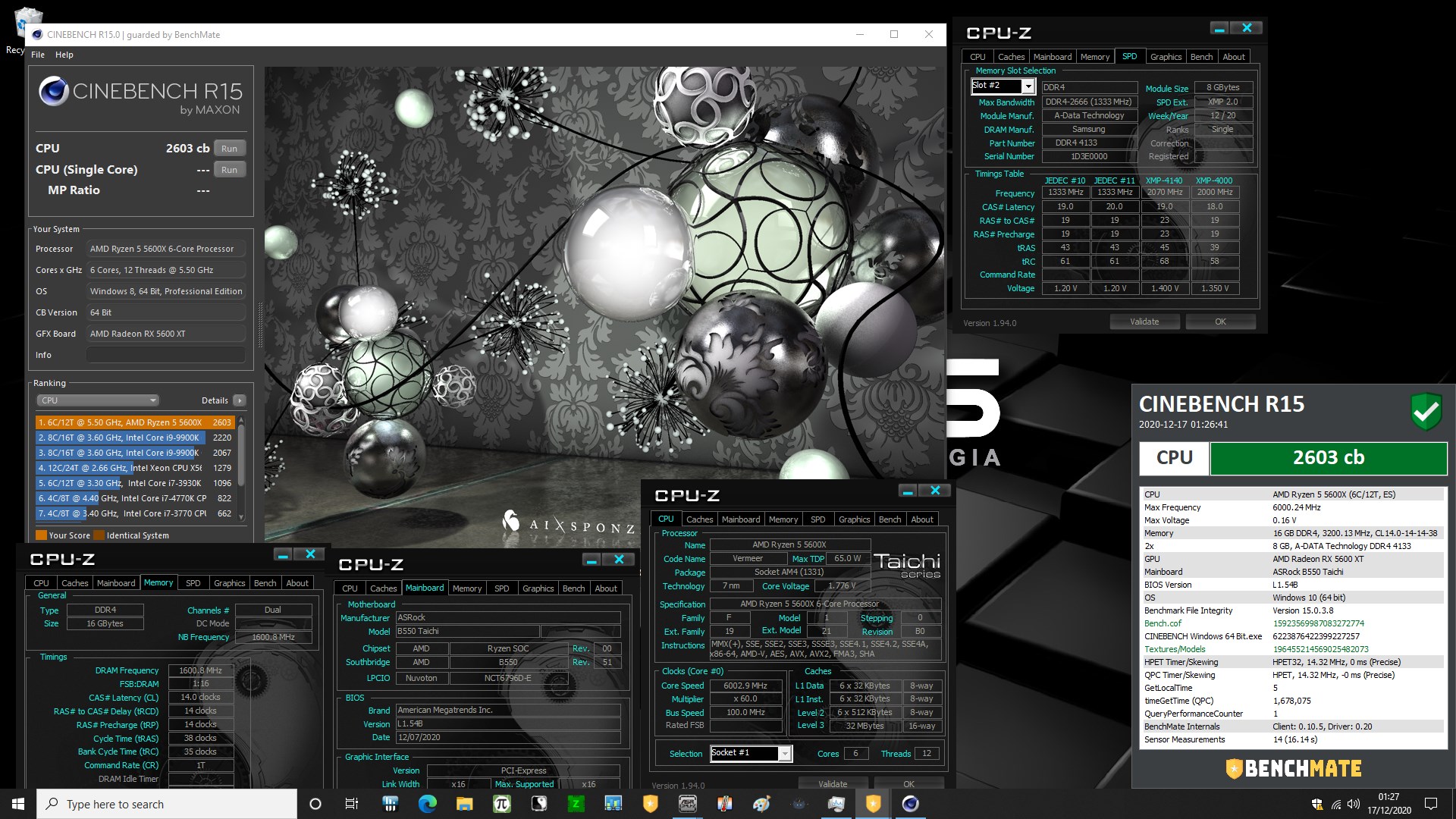Screen dimensions: 1456x819
Task: Click OK in CPU-Z CPU window
Action: coord(908,784)
